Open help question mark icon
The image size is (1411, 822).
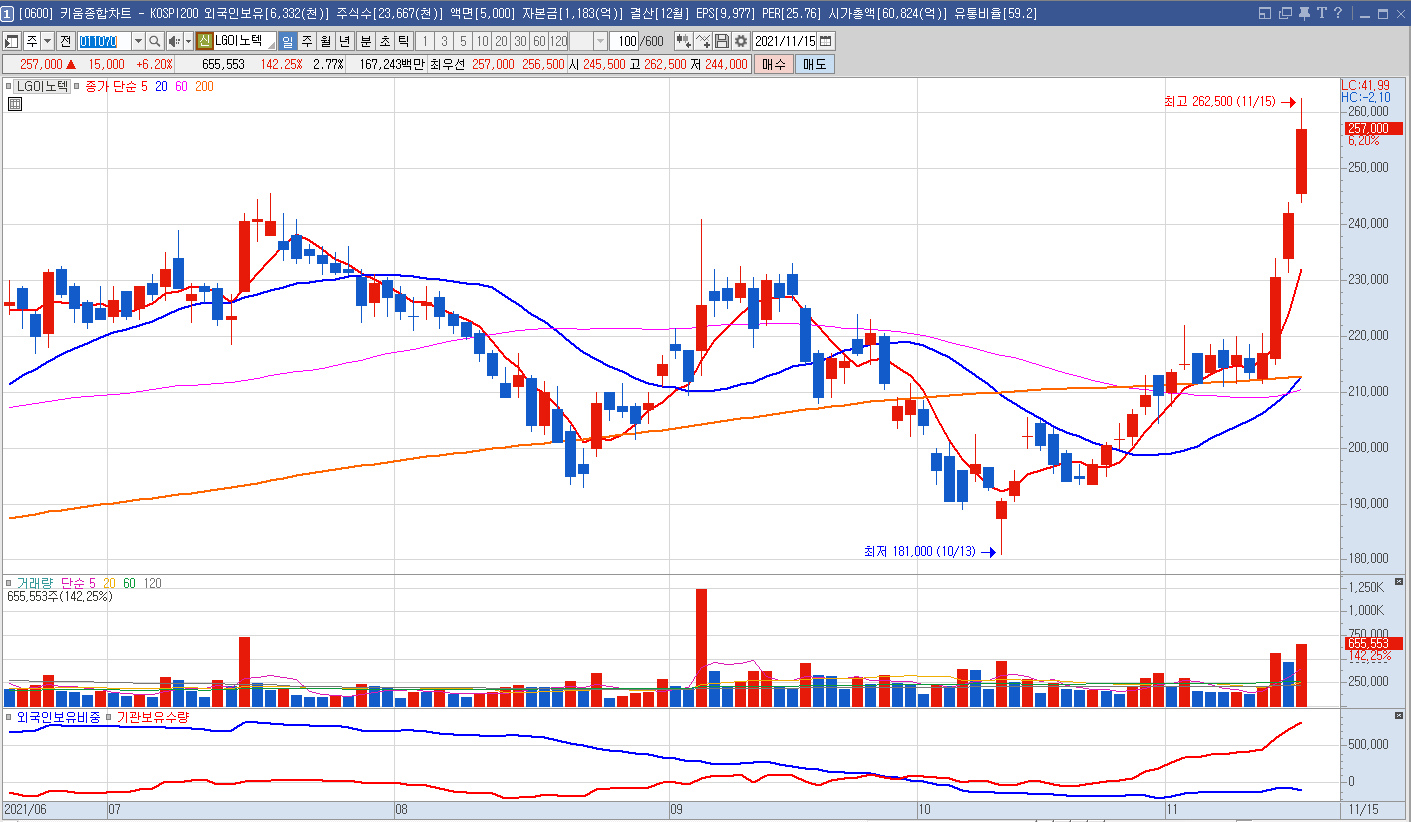click(1338, 13)
